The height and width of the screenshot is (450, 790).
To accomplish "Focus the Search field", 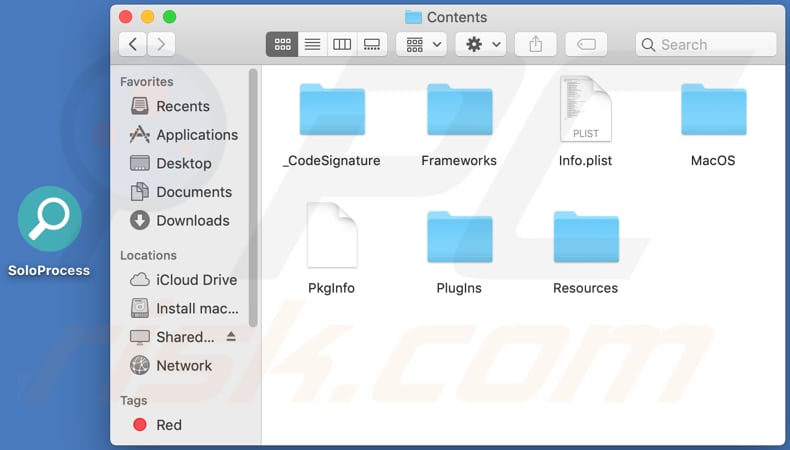I will (x=706, y=44).
